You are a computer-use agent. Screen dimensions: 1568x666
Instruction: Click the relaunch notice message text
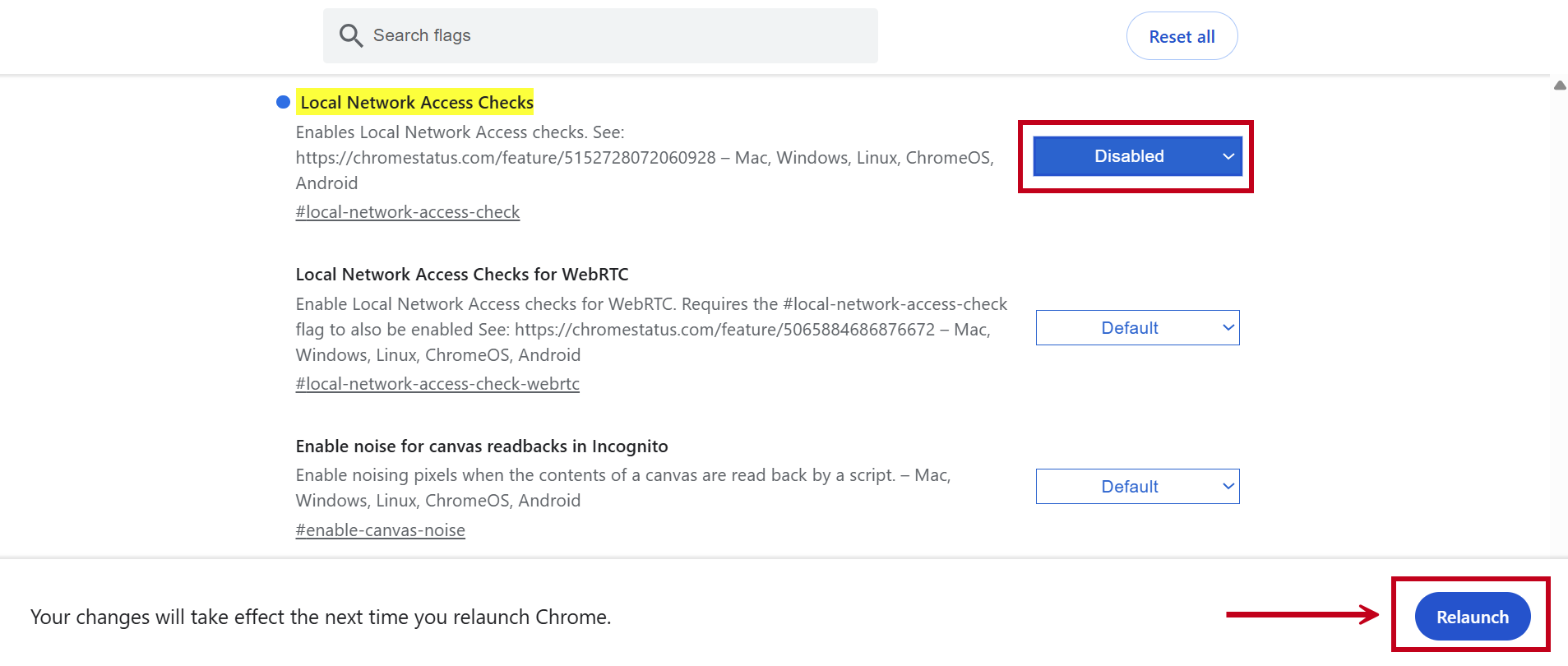click(321, 617)
